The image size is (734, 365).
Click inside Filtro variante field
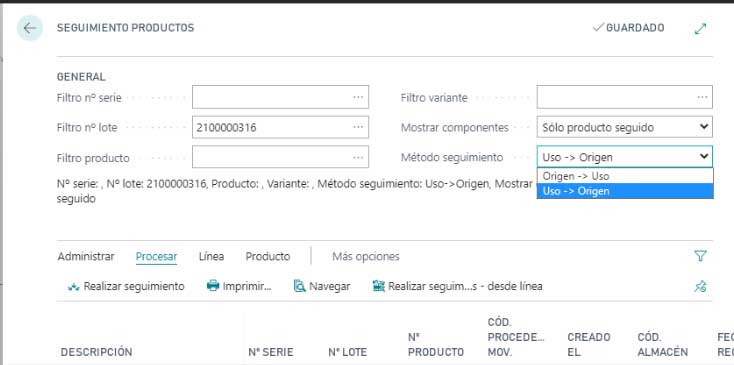pyautogui.click(x=624, y=97)
